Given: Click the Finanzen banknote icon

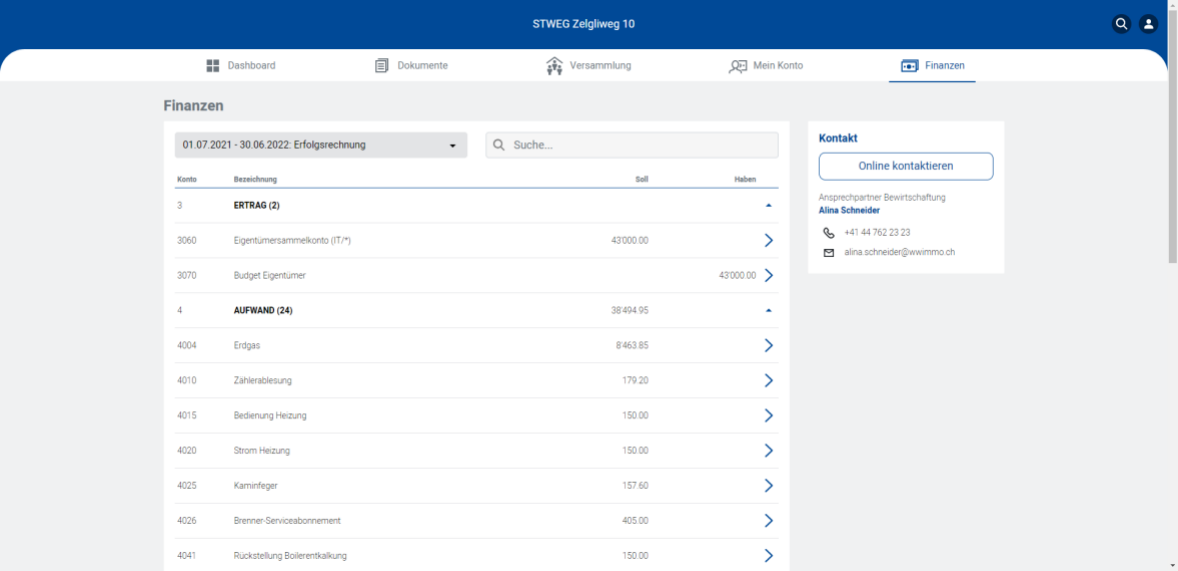Looking at the screenshot, I should coord(909,65).
